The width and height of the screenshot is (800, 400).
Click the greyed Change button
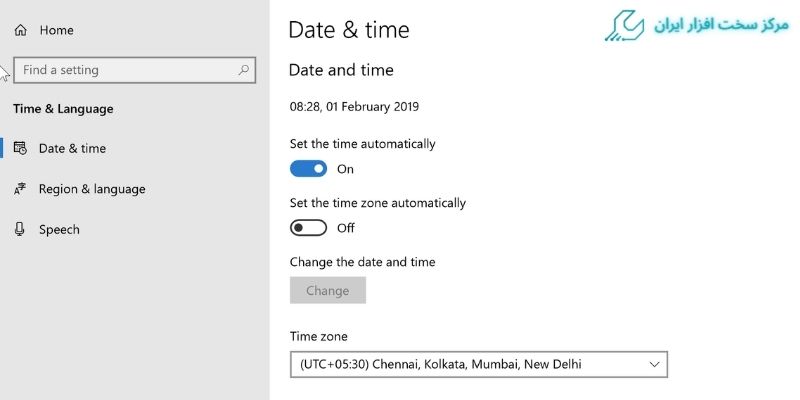pyautogui.click(x=328, y=290)
